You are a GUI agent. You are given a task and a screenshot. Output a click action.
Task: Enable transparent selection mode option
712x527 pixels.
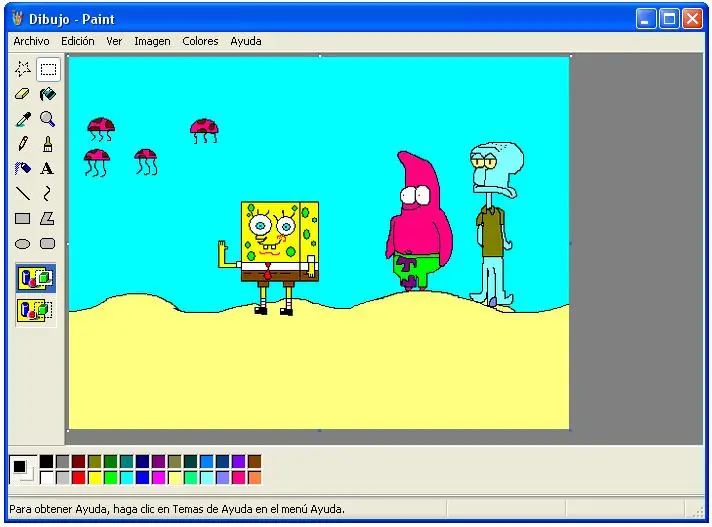35,310
